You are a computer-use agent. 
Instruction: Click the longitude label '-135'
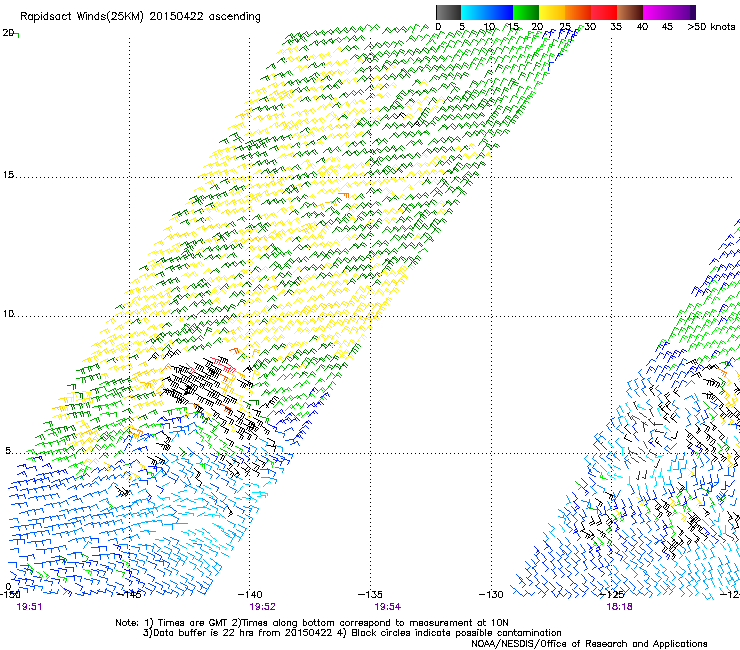[x=370, y=595]
